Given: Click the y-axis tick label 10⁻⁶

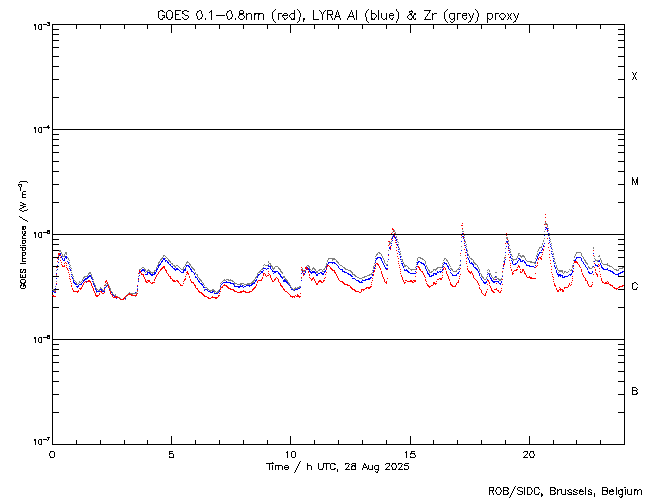Looking at the screenshot, I should pyautogui.click(x=37, y=339).
